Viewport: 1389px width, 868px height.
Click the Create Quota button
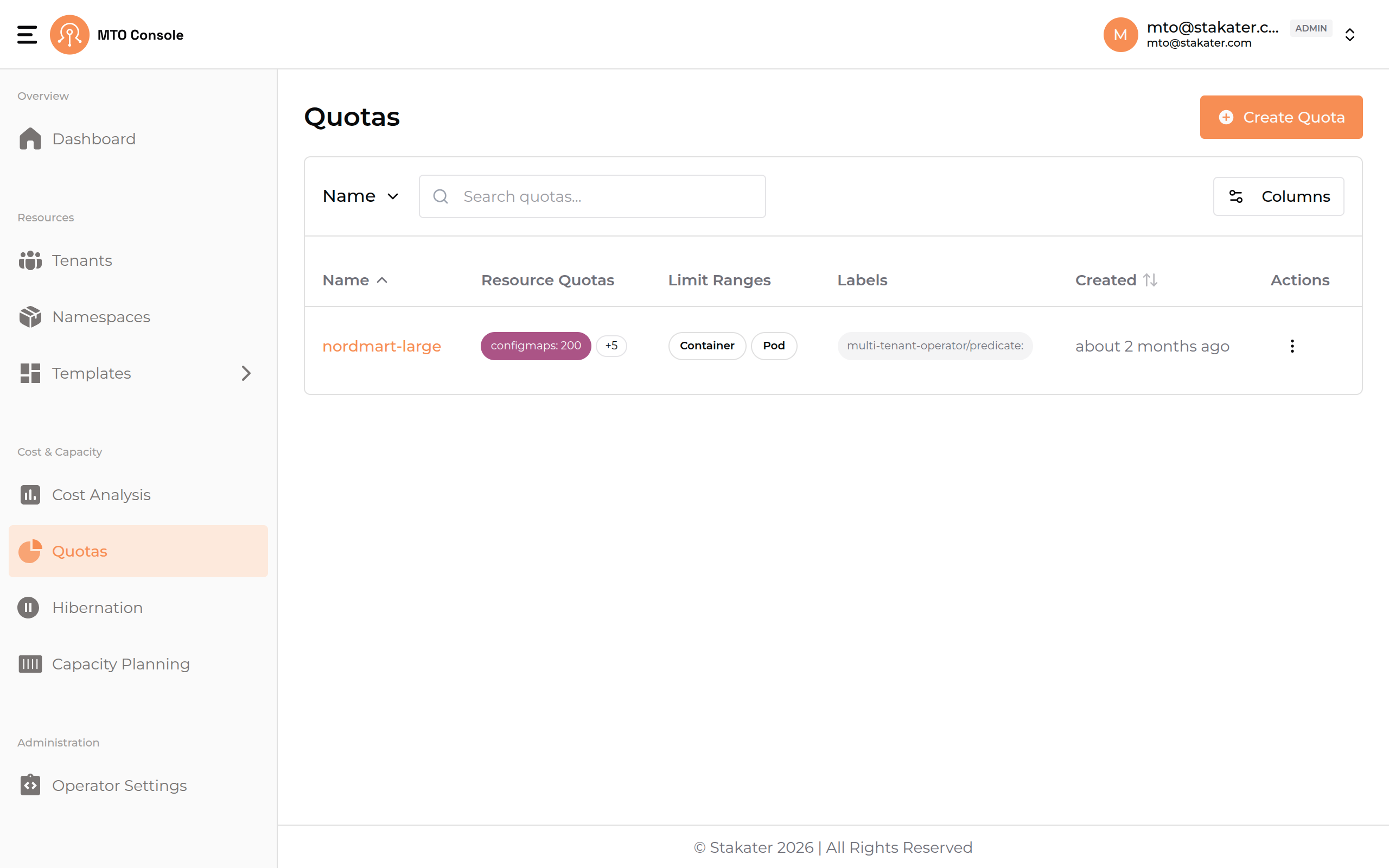coord(1281,117)
